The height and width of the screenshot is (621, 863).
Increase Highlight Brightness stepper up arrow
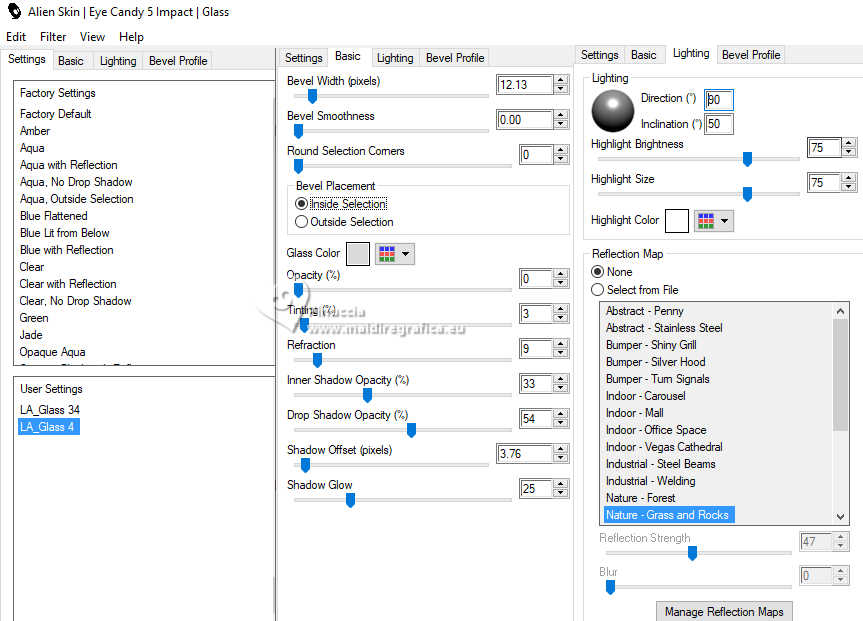[849, 143]
